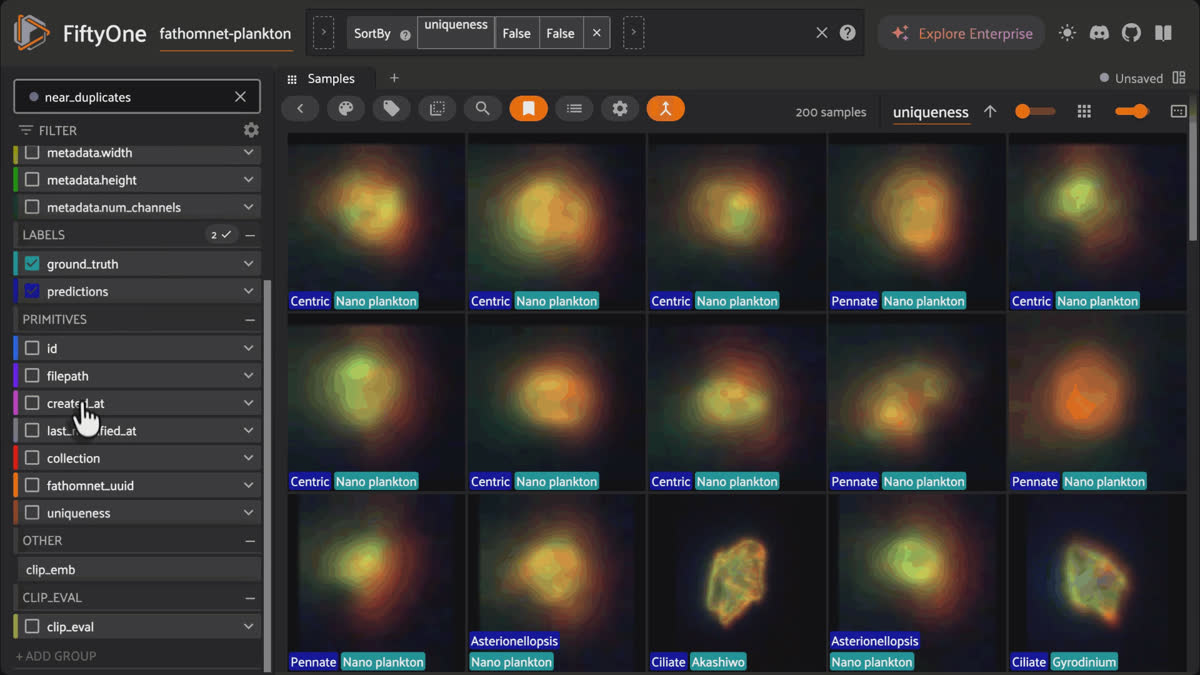Expand the predictions filter chevron
Image resolution: width=1200 pixels, height=675 pixels.
[248, 291]
